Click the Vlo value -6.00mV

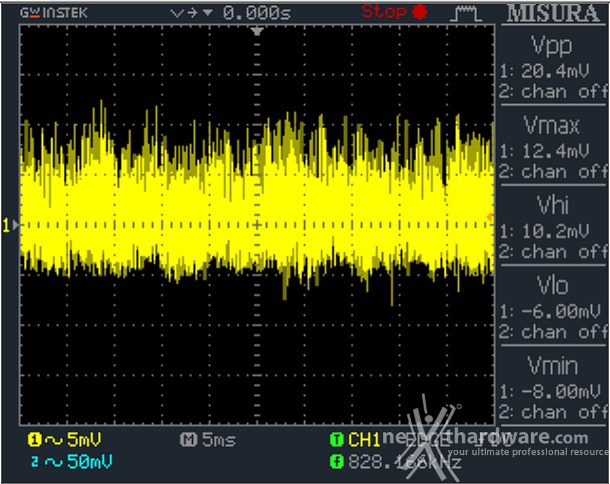point(560,311)
